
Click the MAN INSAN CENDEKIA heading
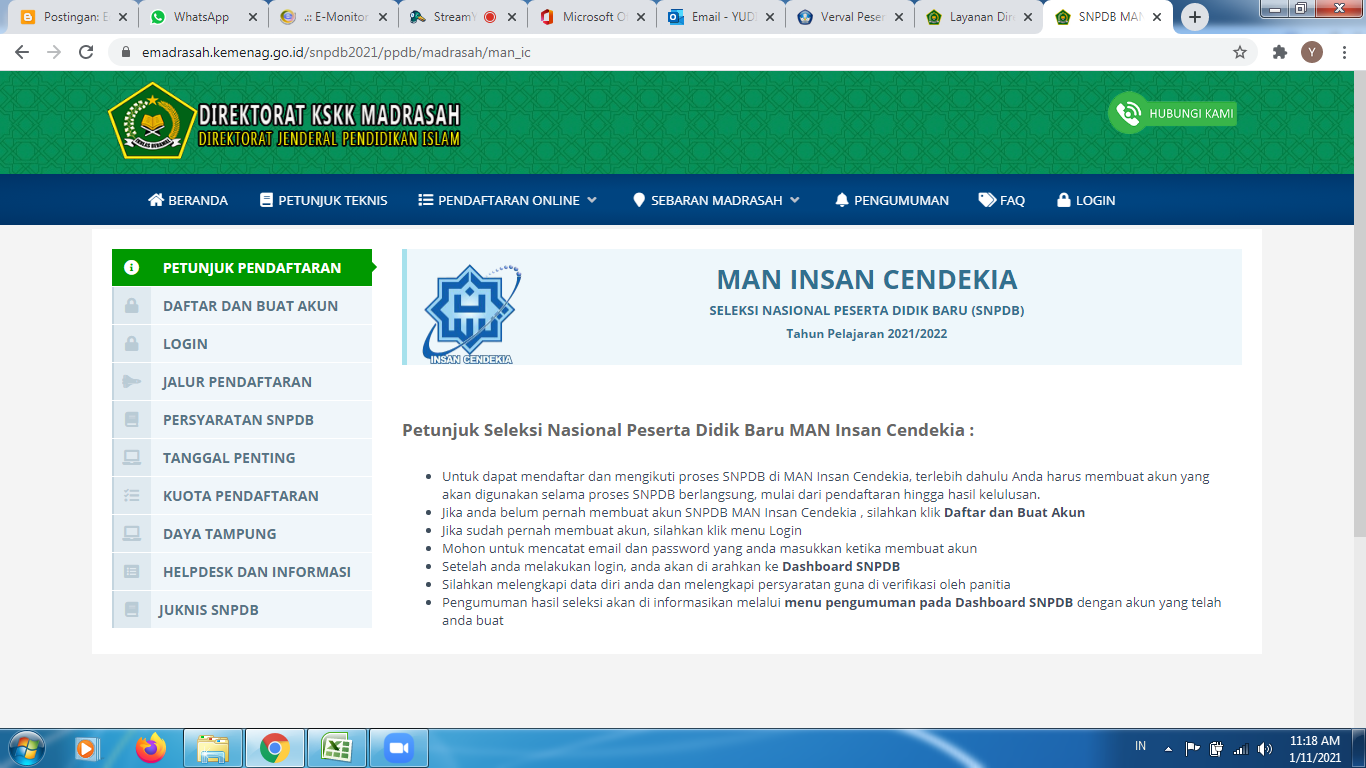click(867, 279)
